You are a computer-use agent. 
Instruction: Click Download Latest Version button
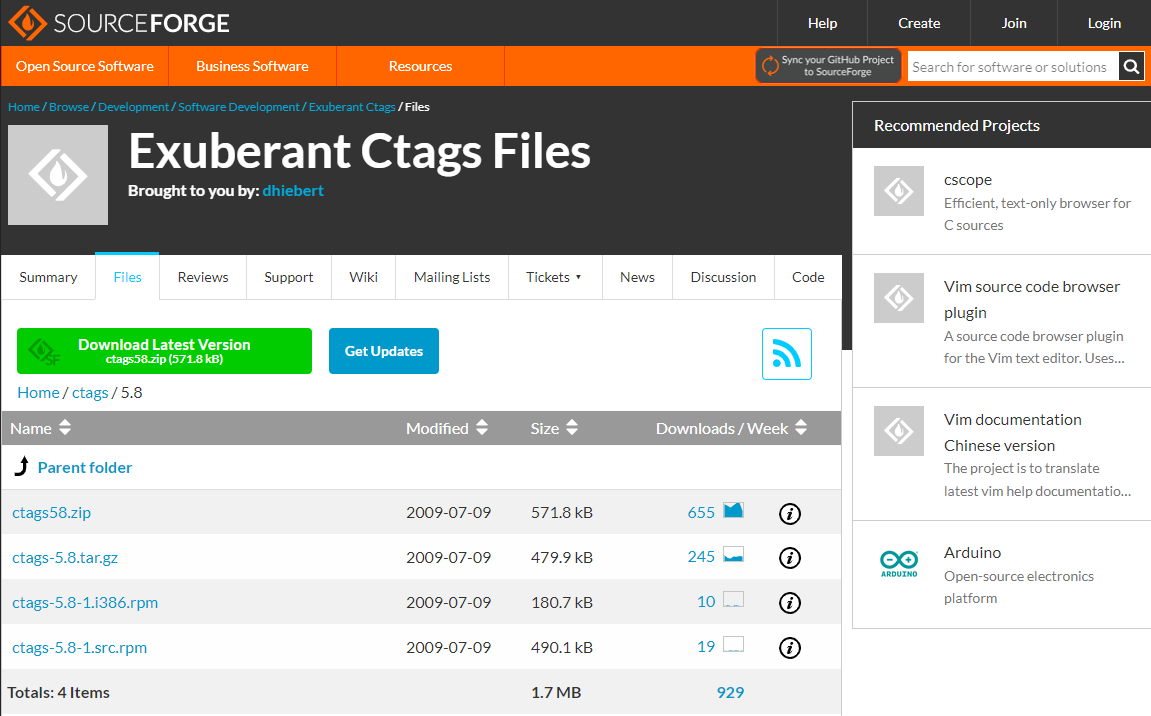(x=164, y=351)
